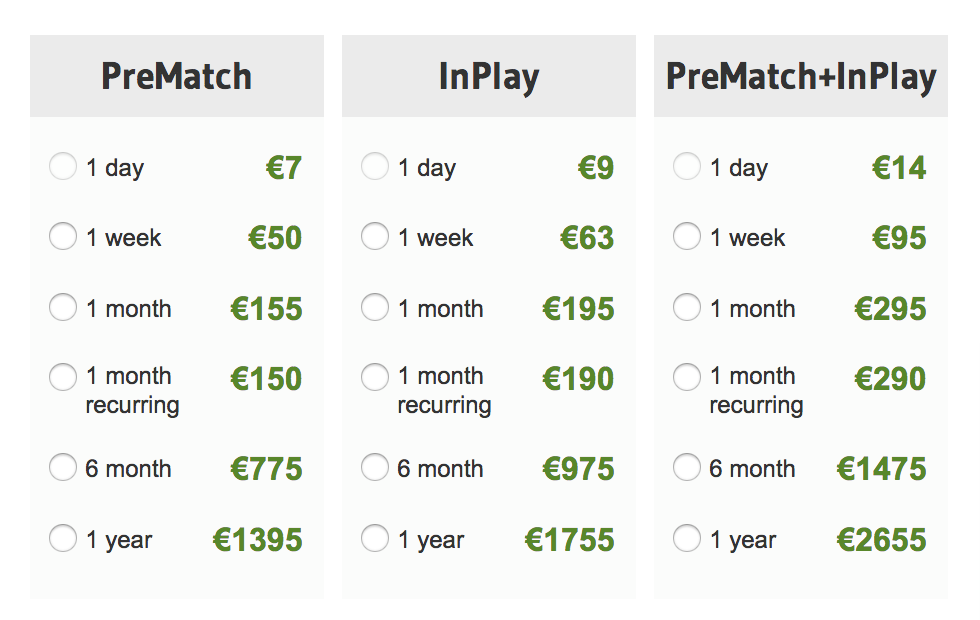Viewport: 980px width, 620px height.
Task: Choose PreMatch+InPlay 1 week €95 radio
Action: coord(686,236)
